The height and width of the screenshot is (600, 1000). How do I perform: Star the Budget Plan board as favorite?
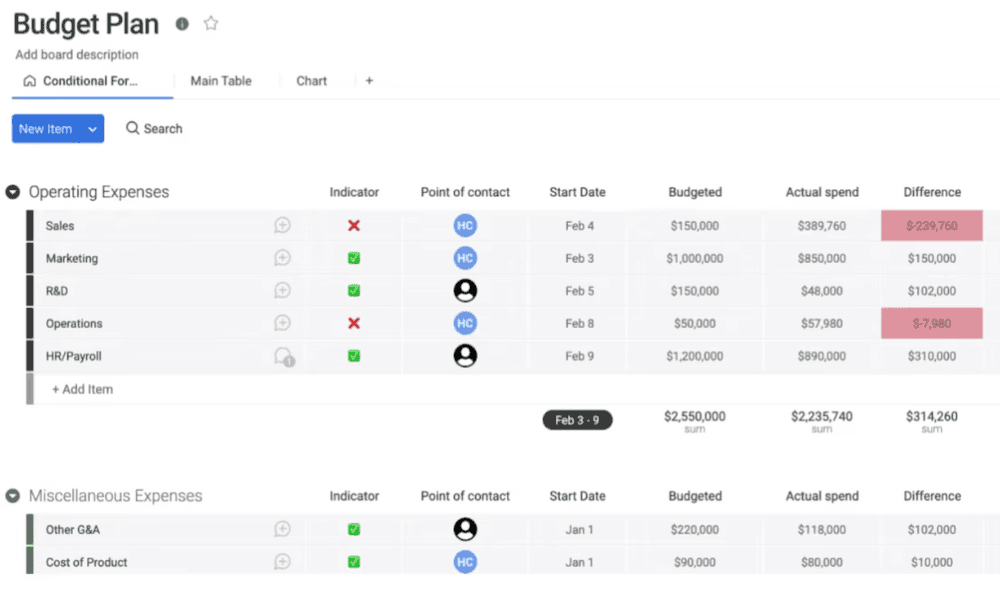211,24
